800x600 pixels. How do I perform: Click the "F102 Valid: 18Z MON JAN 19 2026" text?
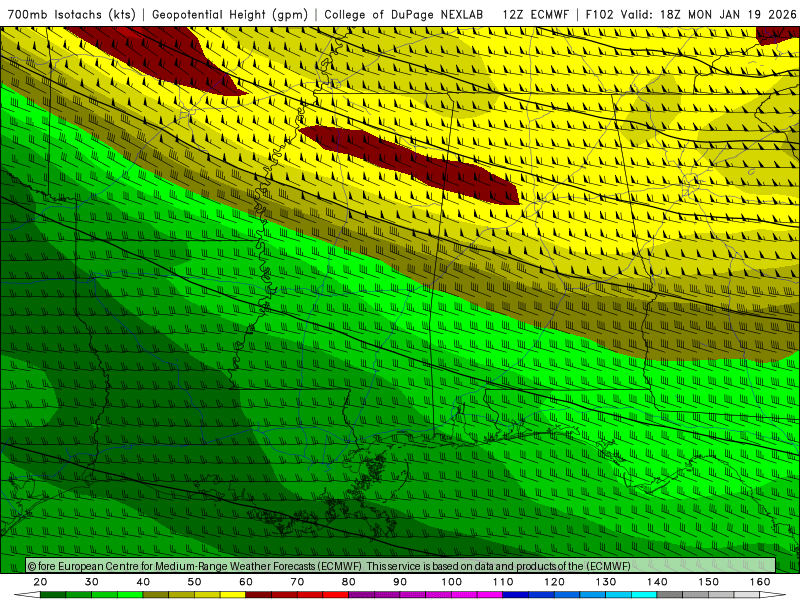pos(691,15)
